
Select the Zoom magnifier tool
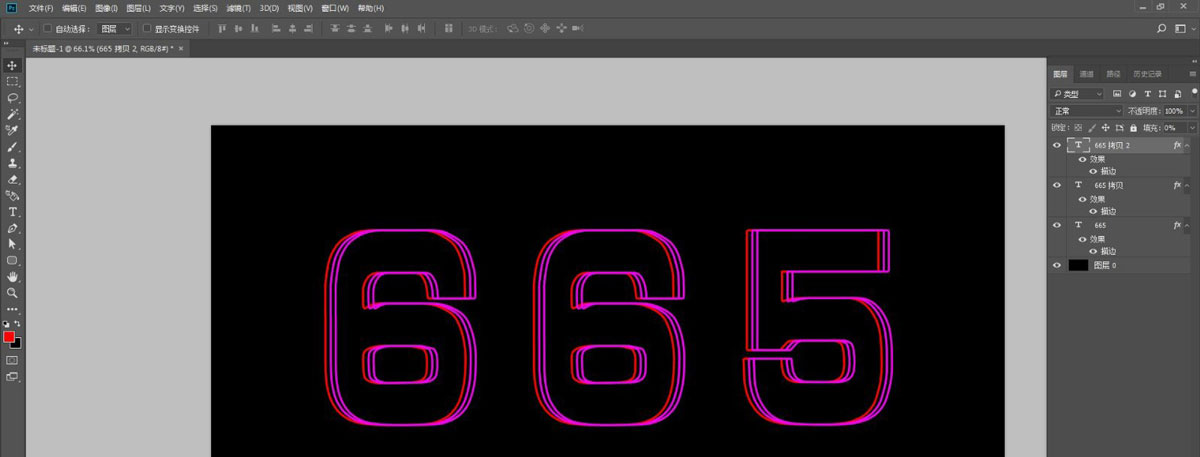click(x=13, y=293)
